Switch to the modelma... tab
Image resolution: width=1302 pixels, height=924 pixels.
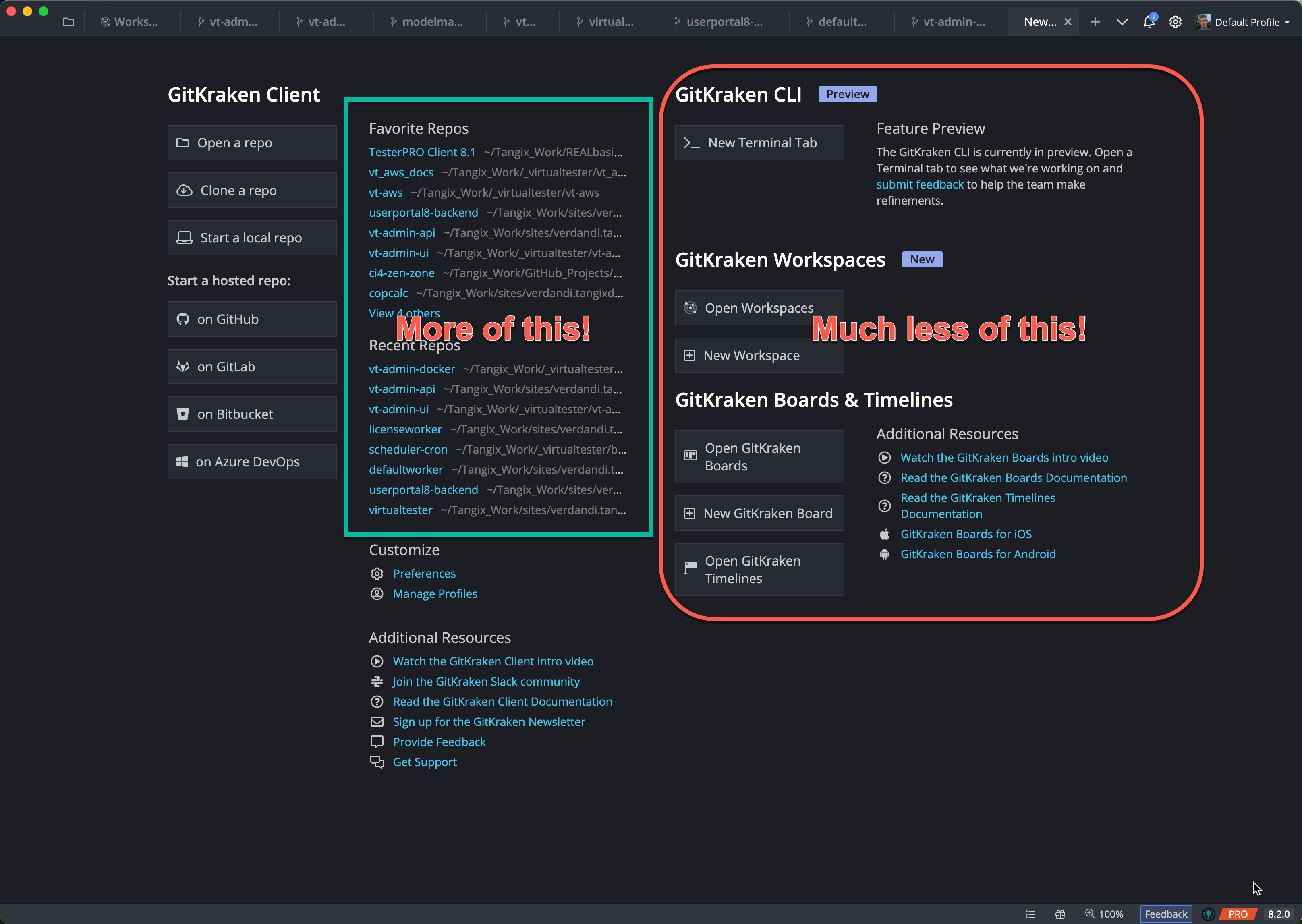(427, 22)
